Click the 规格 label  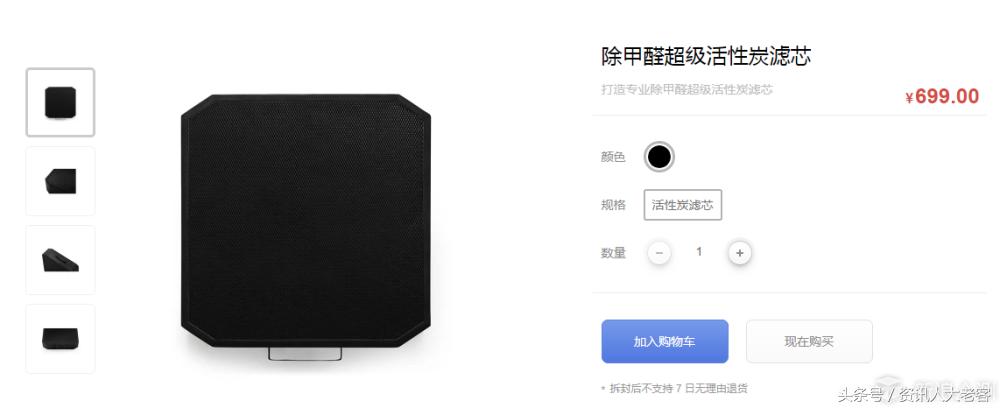click(x=613, y=205)
